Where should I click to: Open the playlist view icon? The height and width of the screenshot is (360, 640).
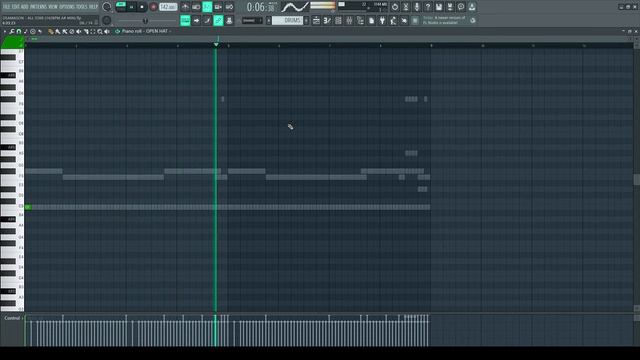(x=316, y=20)
